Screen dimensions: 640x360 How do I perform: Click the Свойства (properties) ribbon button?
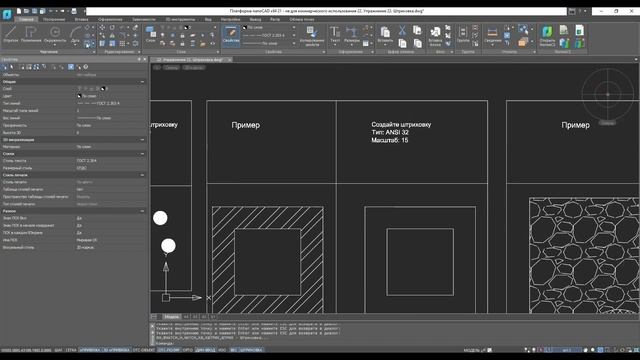click(231, 35)
